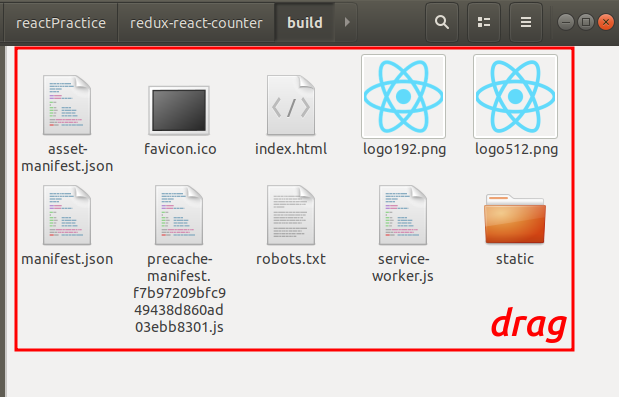Viewport: 619px width, 397px height.
Task: Select the robots.txt file icon
Action: [291, 215]
